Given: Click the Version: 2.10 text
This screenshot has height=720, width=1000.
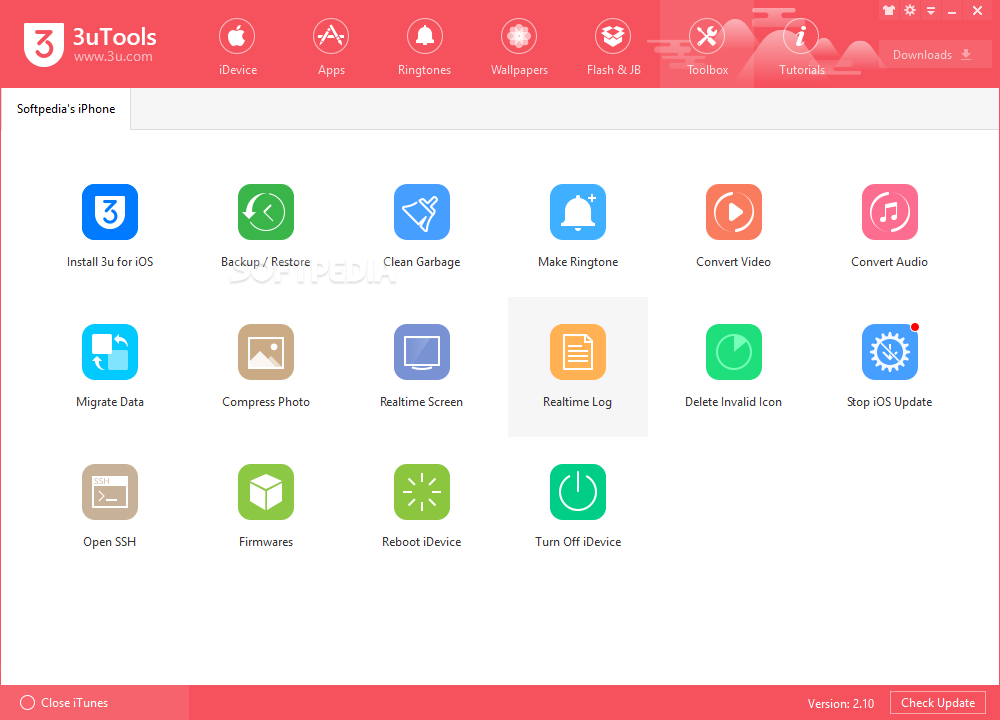Looking at the screenshot, I should pyautogui.click(x=841, y=703).
